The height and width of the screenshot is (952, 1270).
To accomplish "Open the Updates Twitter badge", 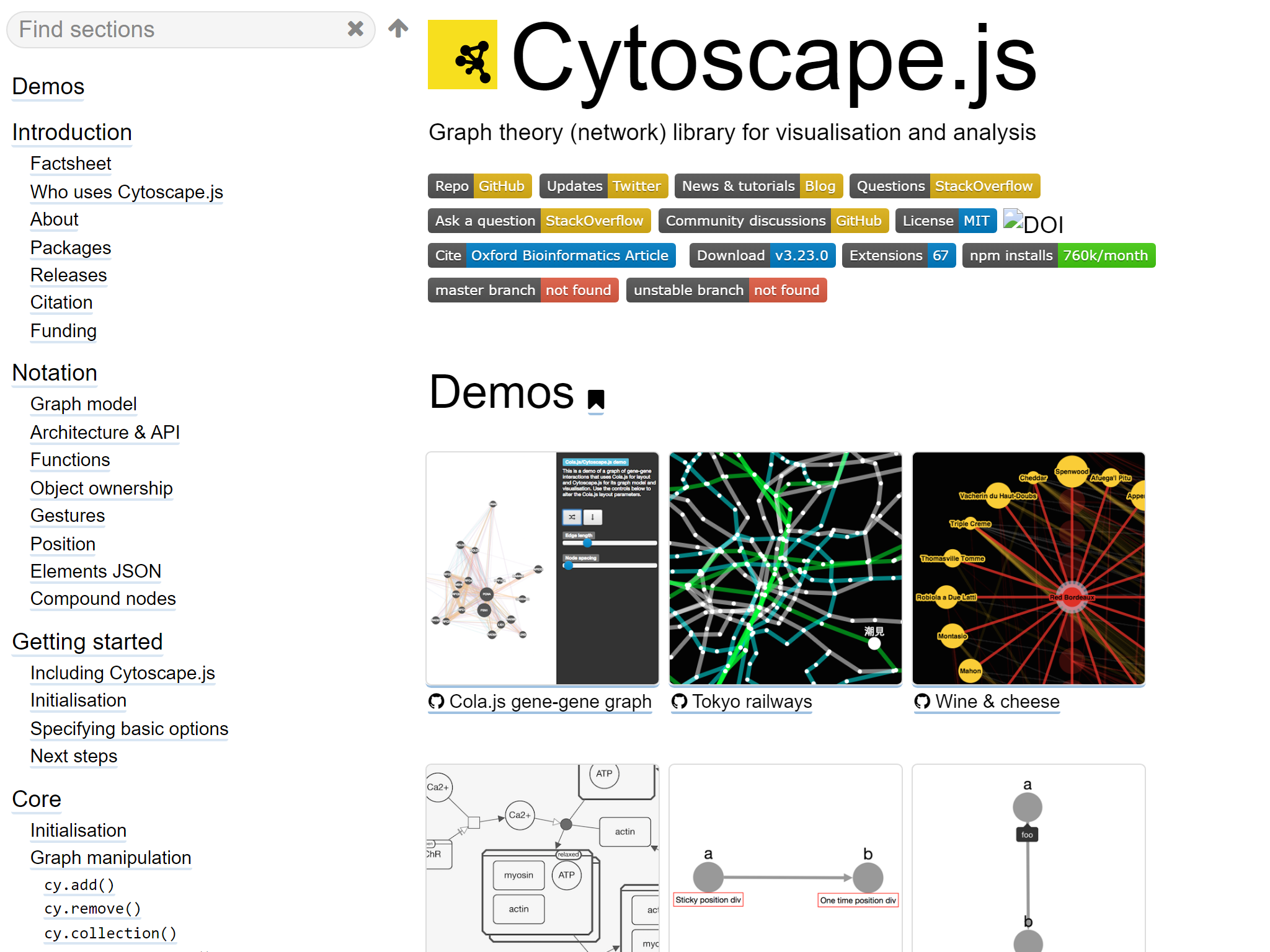I will 604,186.
